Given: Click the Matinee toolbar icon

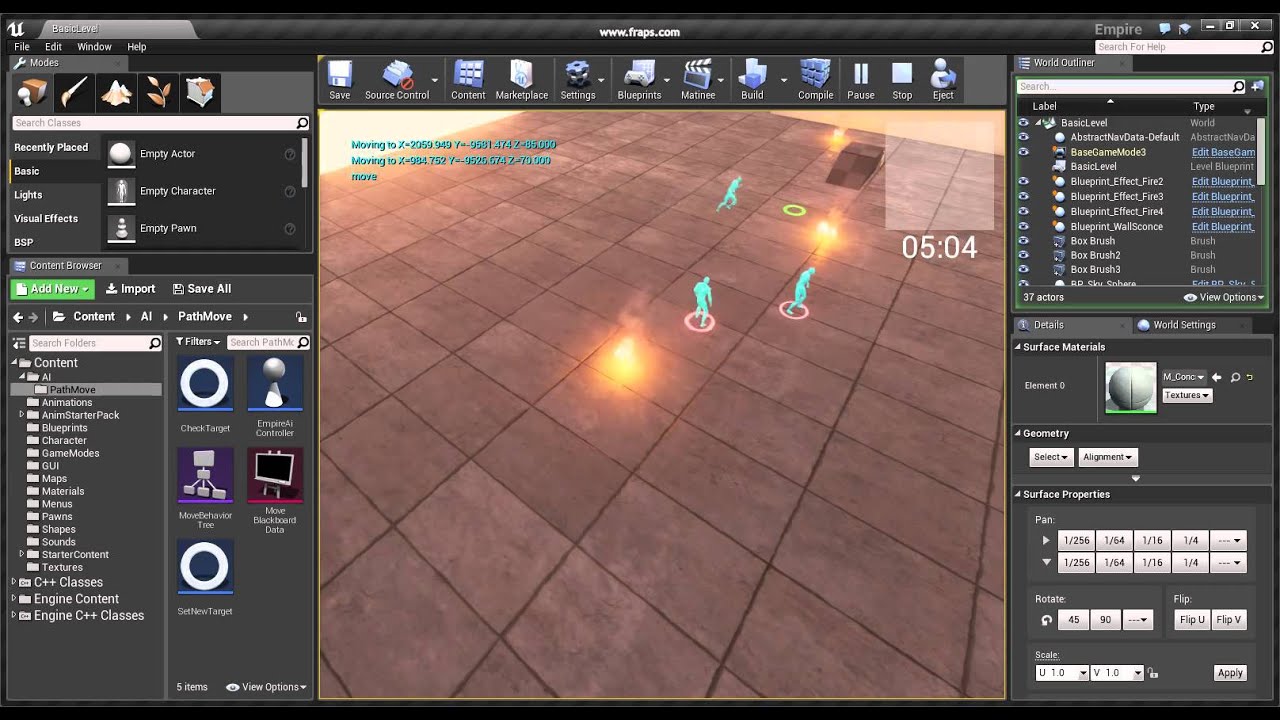Looking at the screenshot, I should (x=698, y=80).
